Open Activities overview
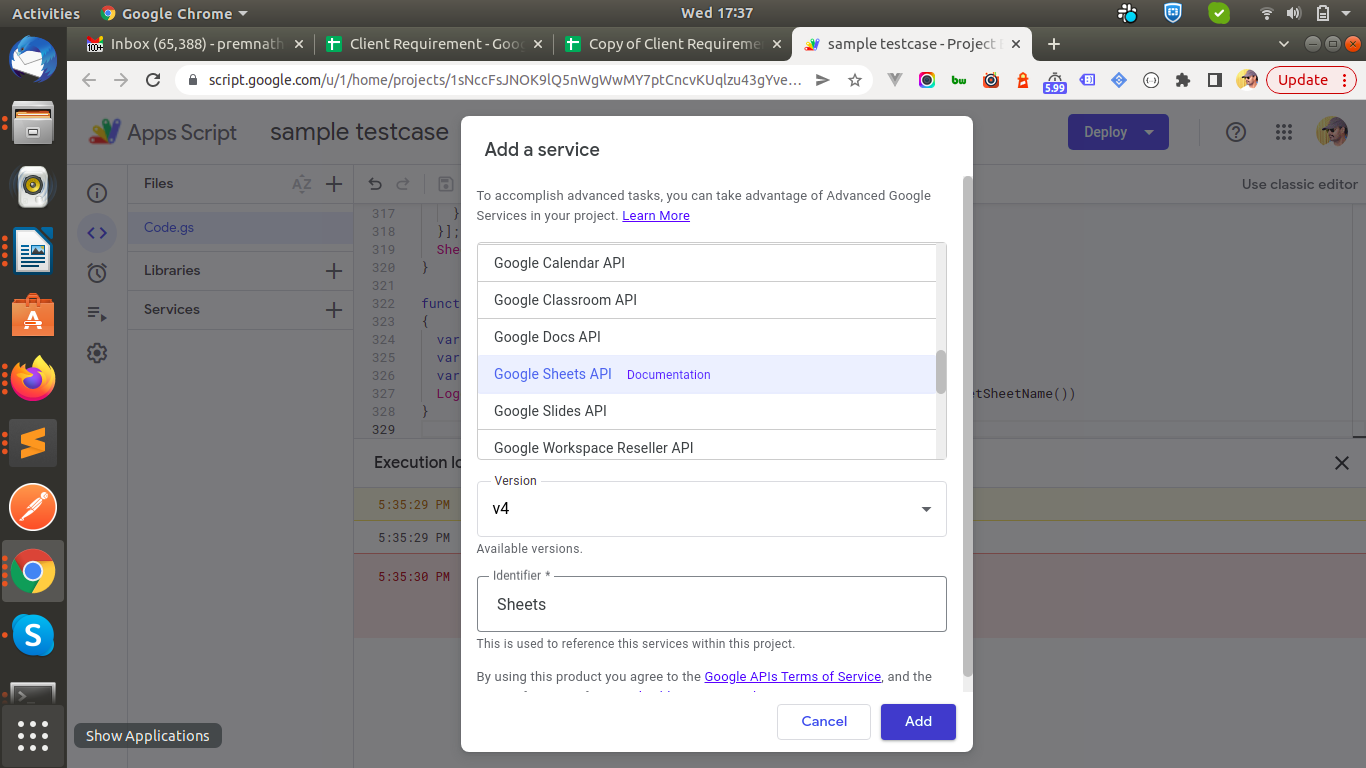 tap(46, 13)
